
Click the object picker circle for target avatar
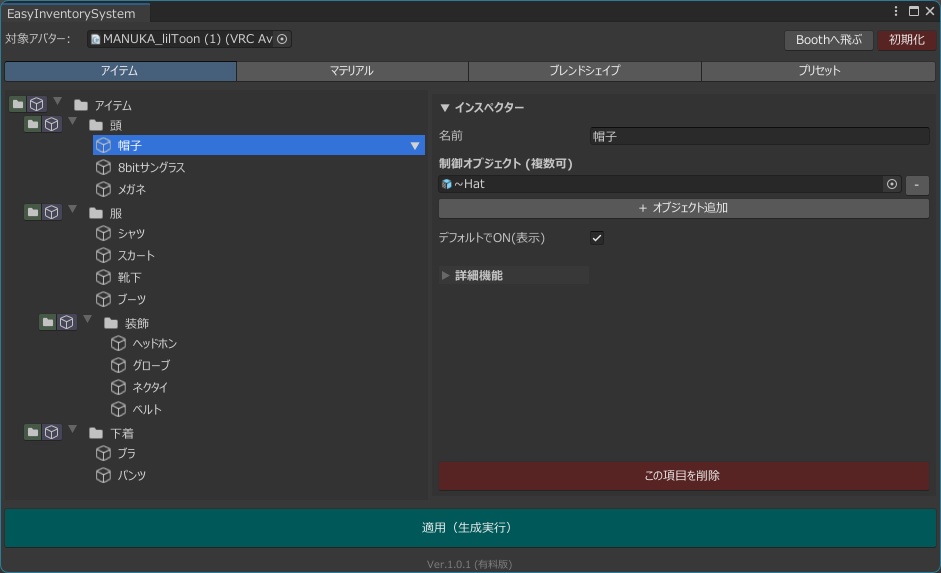point(282,39)
